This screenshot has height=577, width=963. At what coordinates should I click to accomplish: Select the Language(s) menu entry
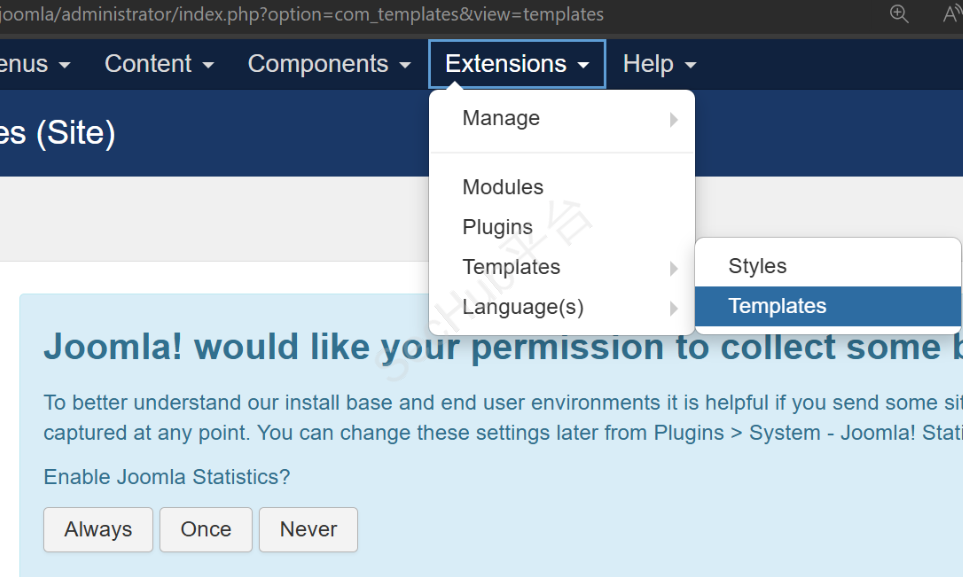(523, 307)
